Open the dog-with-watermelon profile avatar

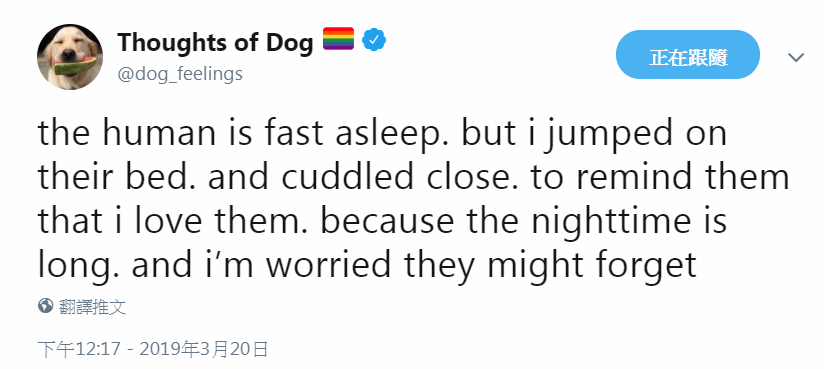click(70, 57)
